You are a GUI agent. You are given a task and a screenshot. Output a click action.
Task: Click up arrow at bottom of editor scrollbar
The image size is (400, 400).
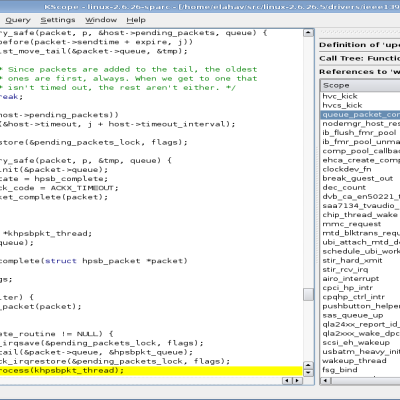click(x=308, y=365)
